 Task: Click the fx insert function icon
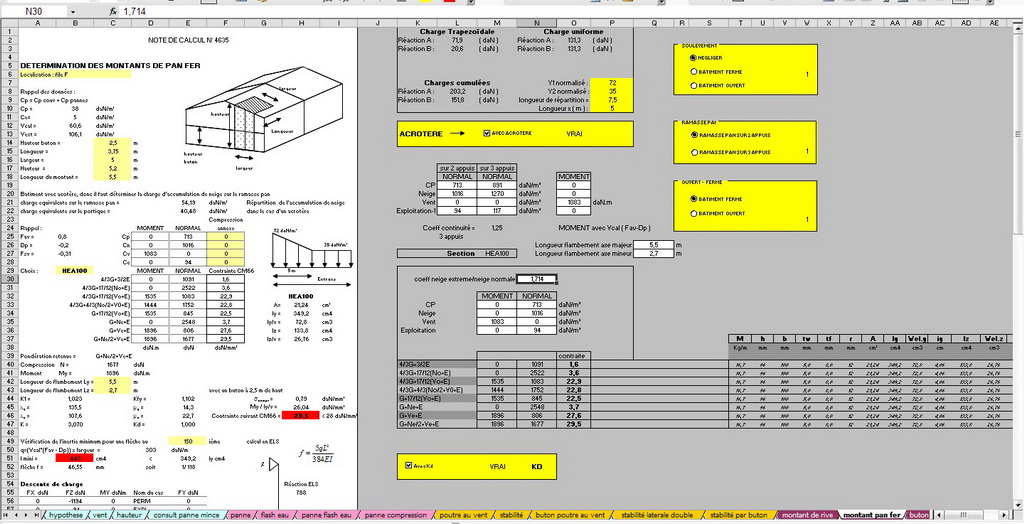(x=113, y=12)
